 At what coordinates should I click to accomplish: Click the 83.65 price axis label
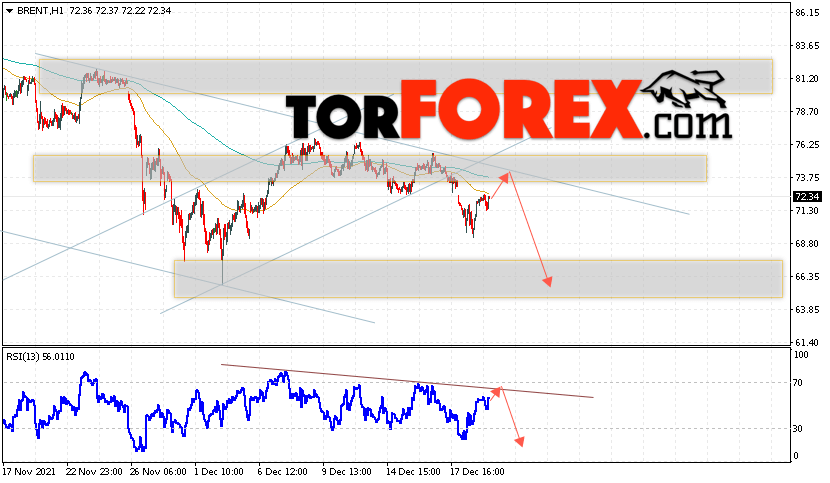tap(807, 46)
